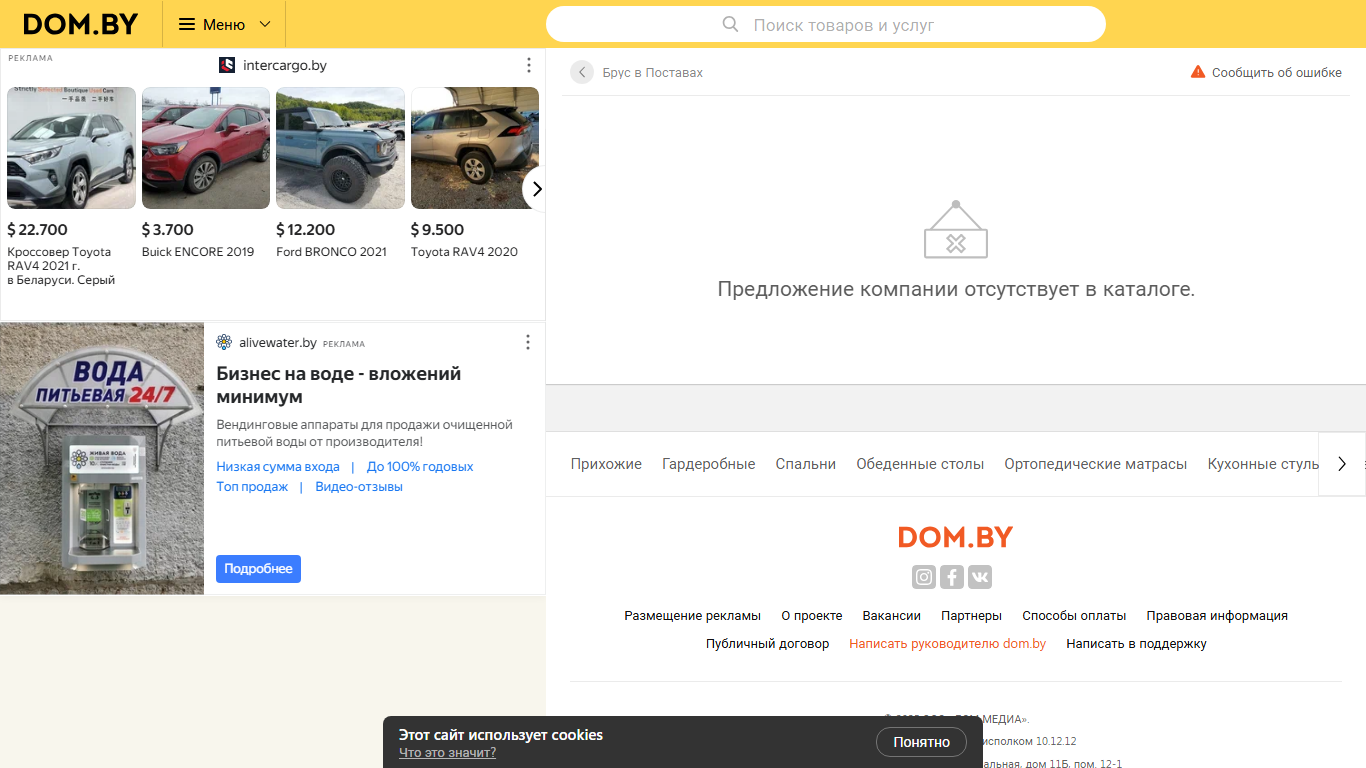Image resolution: width=1366 pixels, height=768 pixels.
Task: Open the alivewater.by advertiser link
Action: point(278,343)
